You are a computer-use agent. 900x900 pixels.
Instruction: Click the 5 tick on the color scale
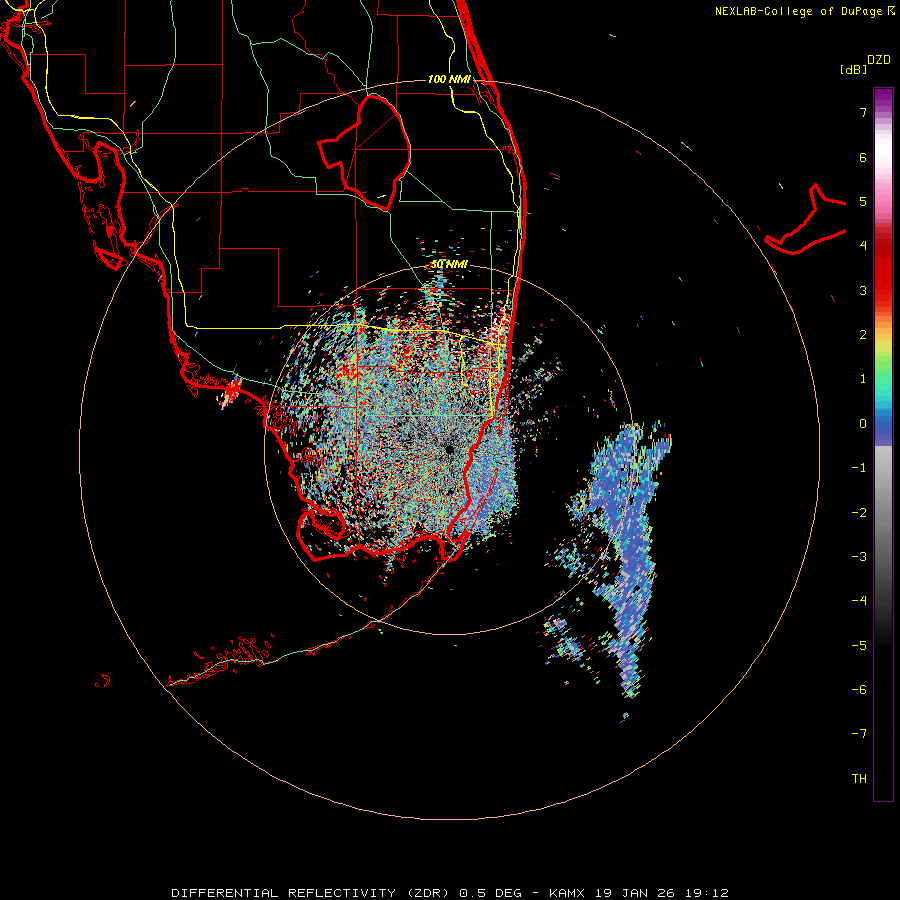[863, 201]
